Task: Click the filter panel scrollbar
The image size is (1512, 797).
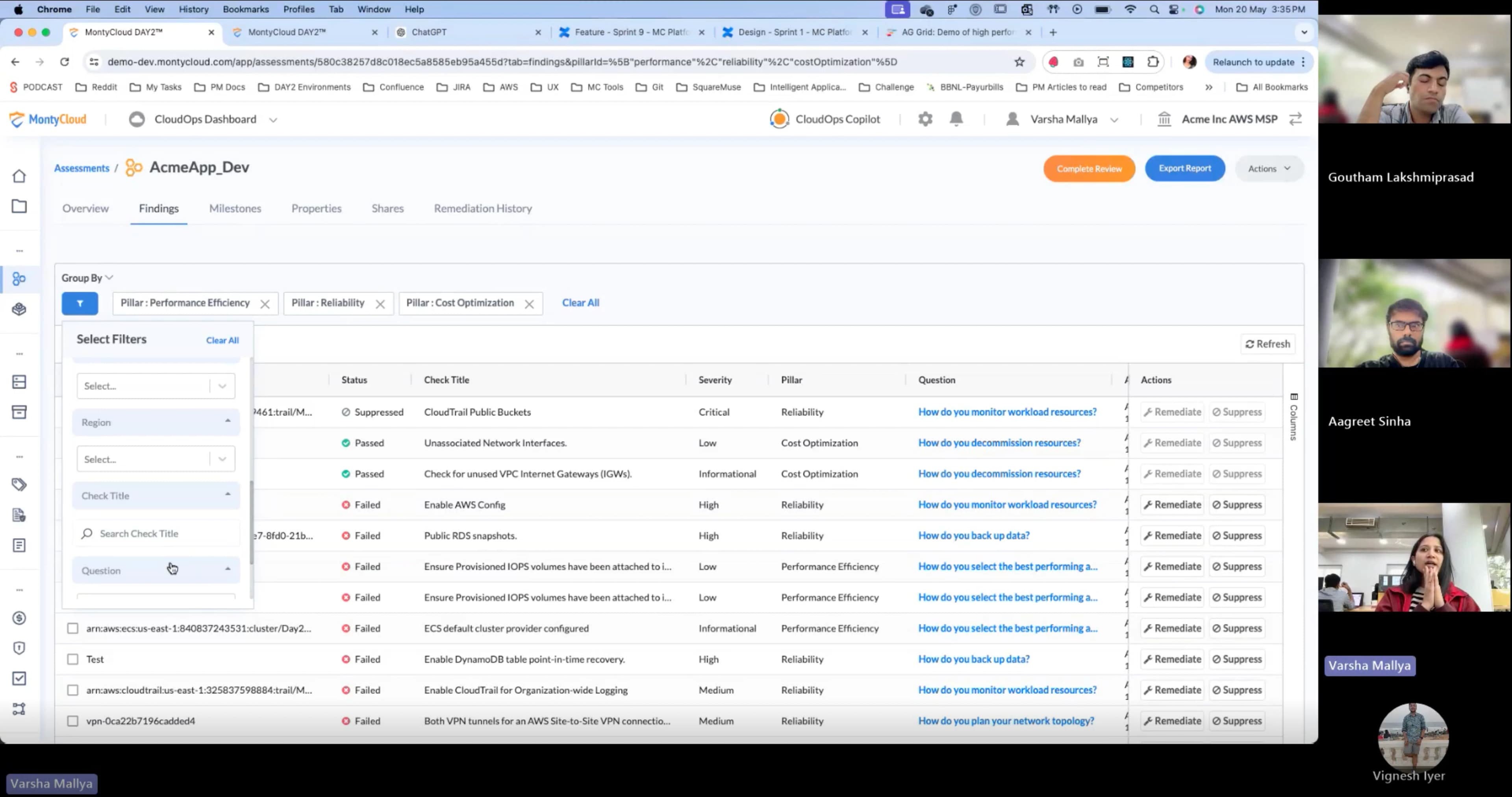Action: pyautogui.click(x=252, y=522)
